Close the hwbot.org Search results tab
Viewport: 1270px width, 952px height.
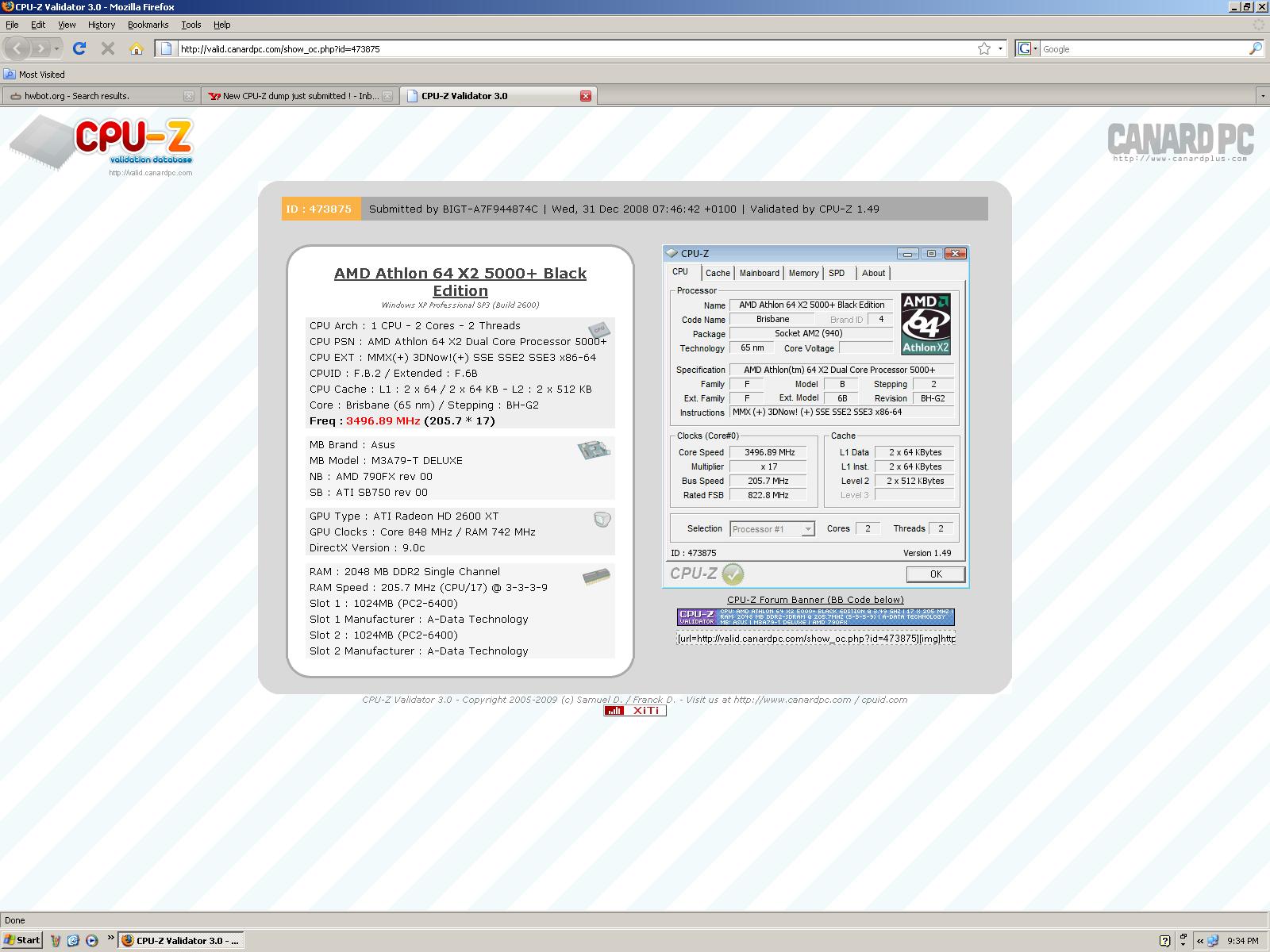(189, 96)
